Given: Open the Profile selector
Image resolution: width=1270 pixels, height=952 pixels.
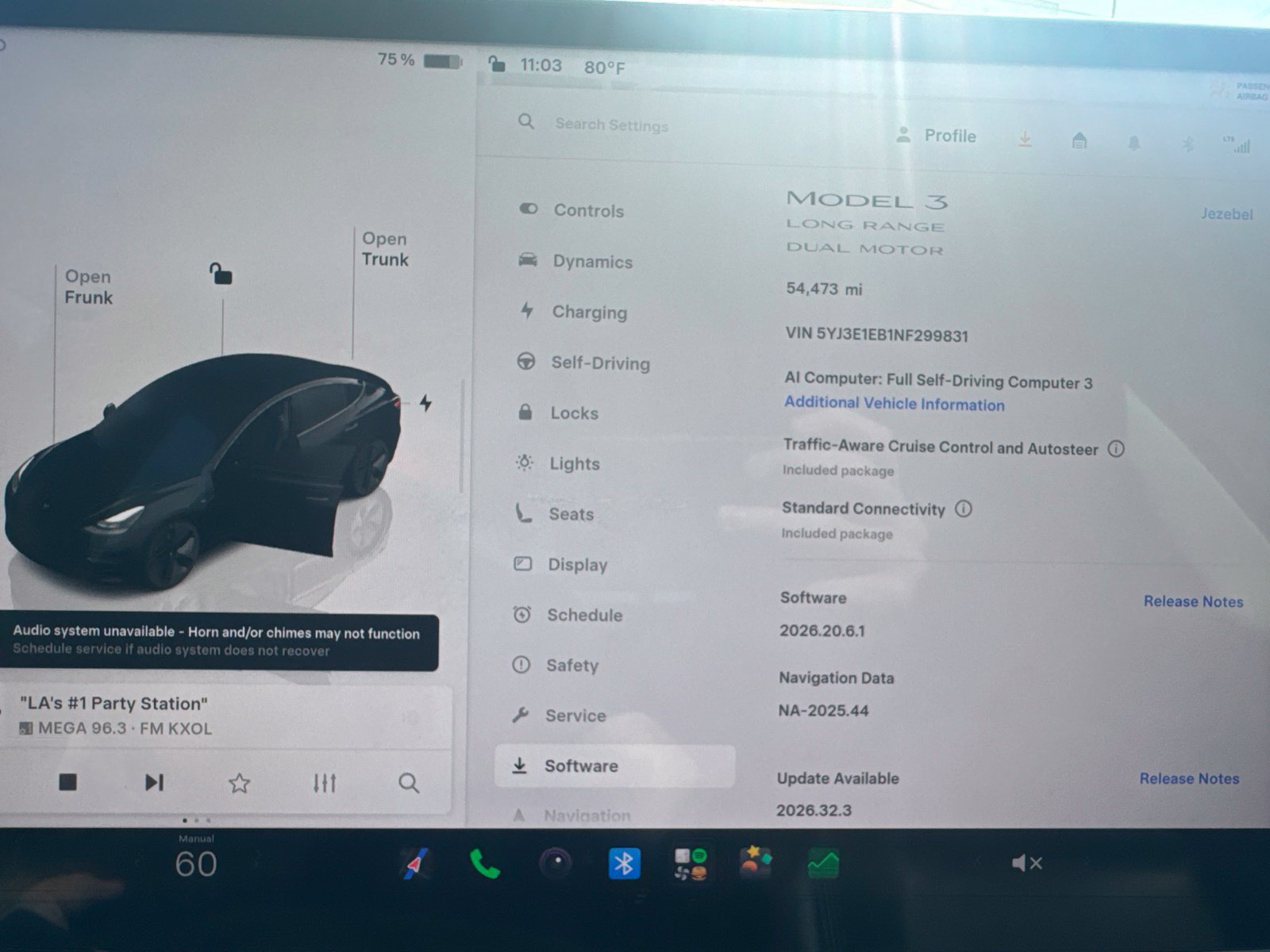Looking at the screenshot, I should click(x=936, y=136).
